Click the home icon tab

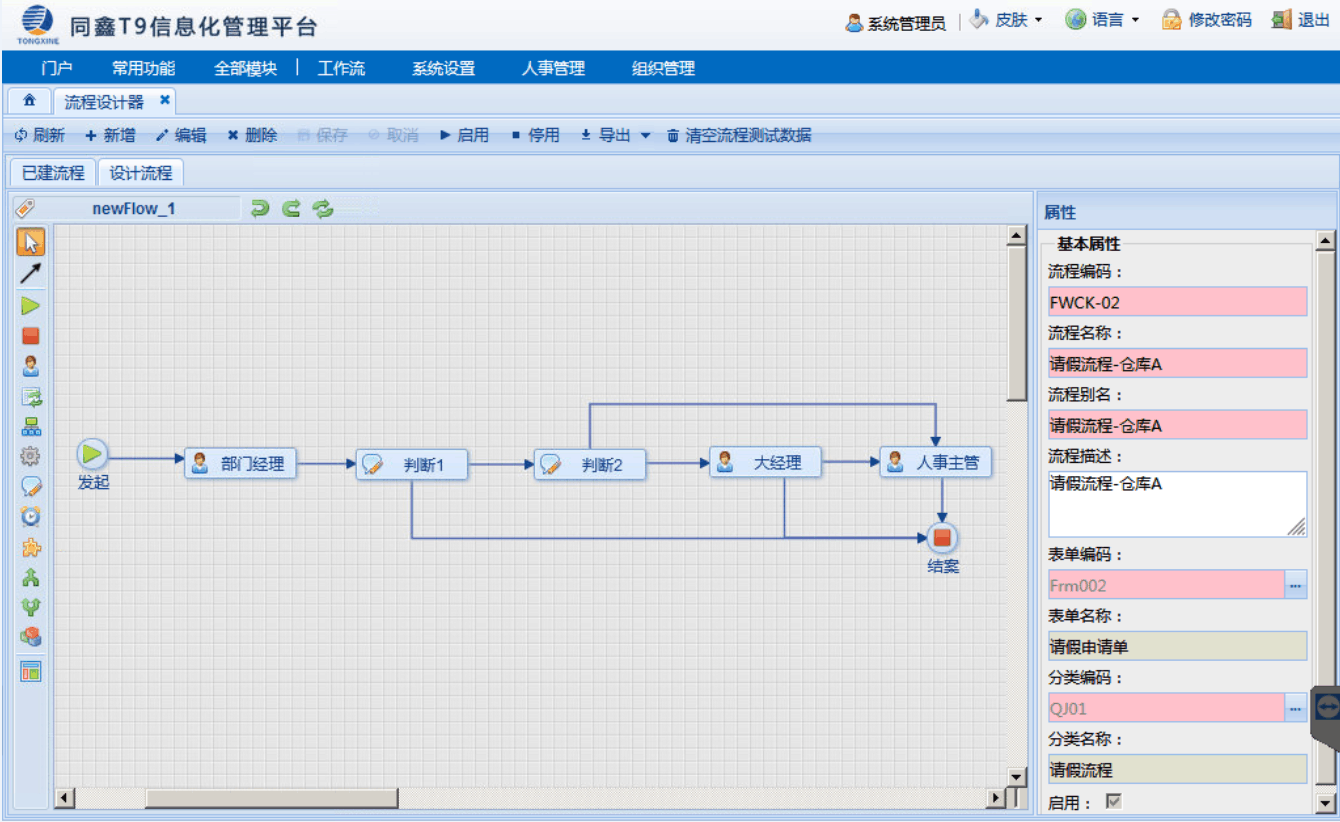point(29,102)
